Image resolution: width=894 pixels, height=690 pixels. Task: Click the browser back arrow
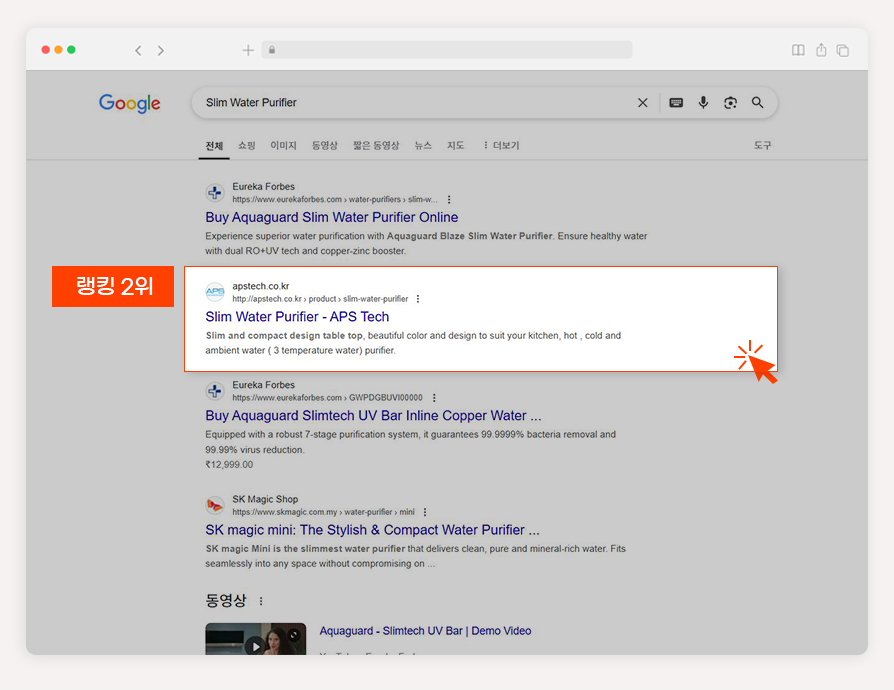tap(138, 50)
